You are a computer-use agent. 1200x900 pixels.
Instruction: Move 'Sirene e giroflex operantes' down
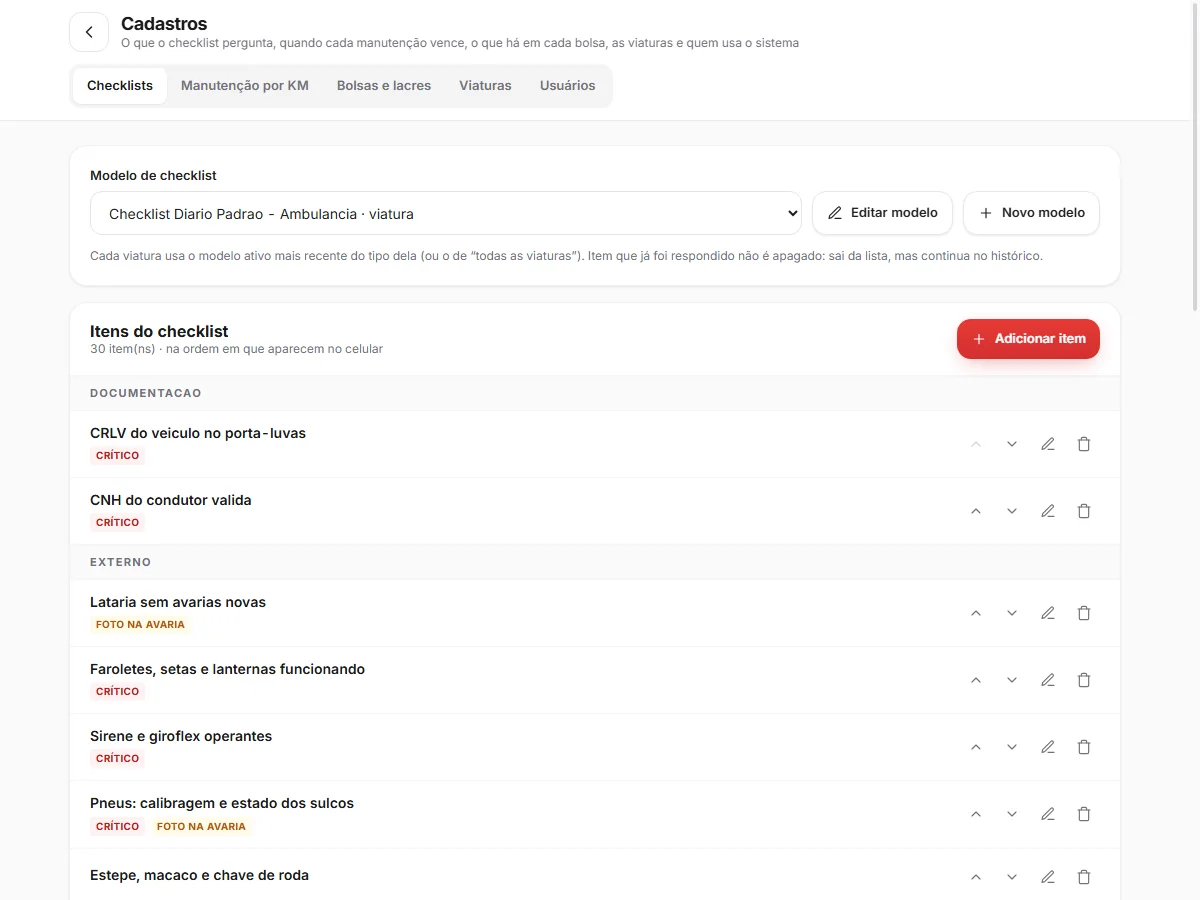click(1012, 747)
